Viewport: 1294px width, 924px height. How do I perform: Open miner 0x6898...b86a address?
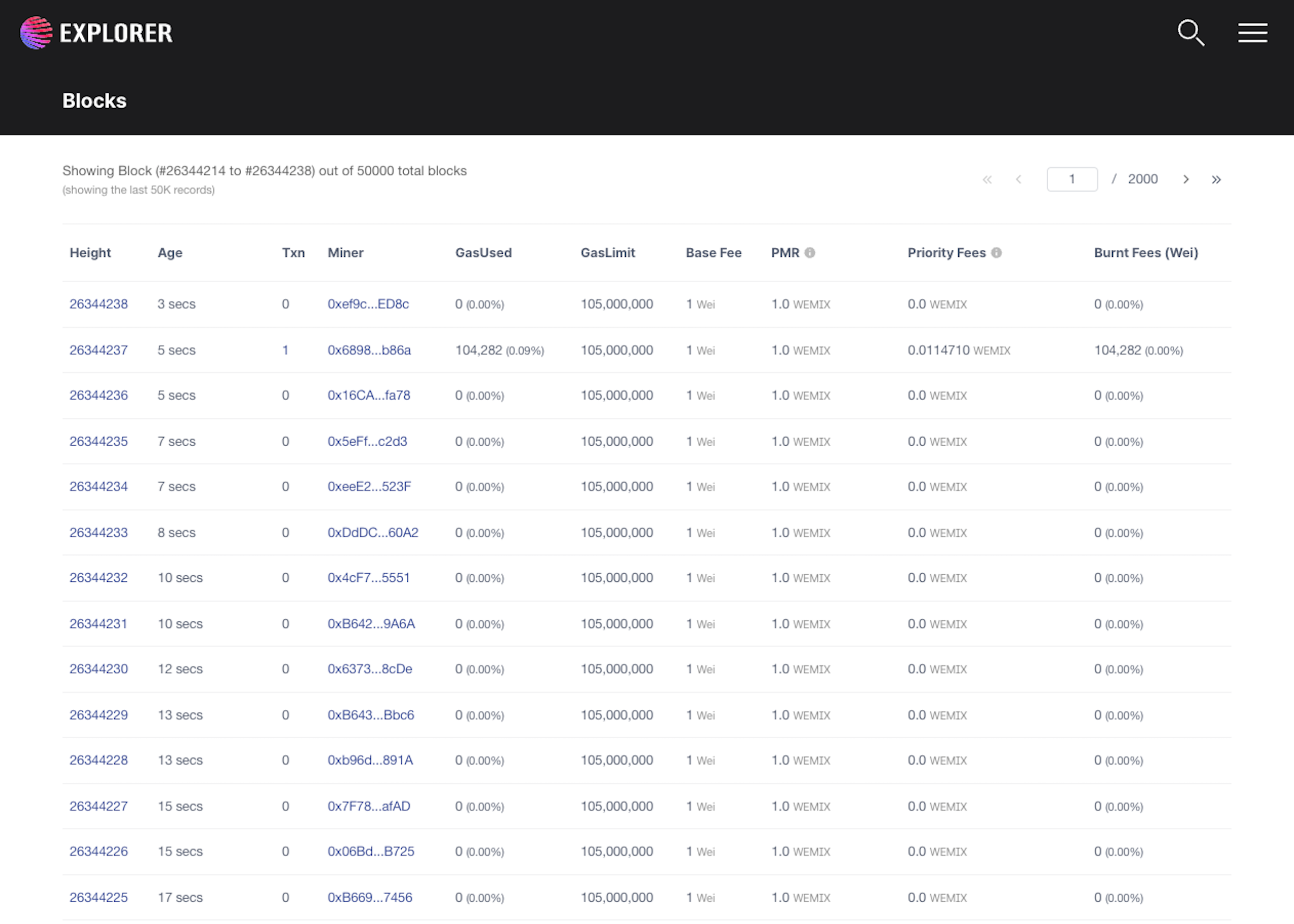369,350
